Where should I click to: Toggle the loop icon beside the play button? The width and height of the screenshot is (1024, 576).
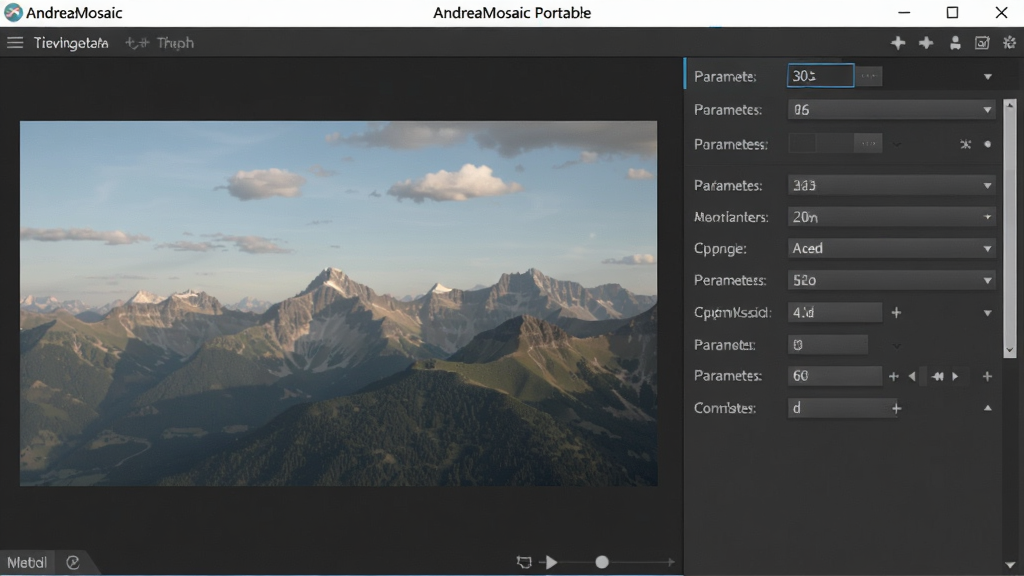click(x=524, y=562)
